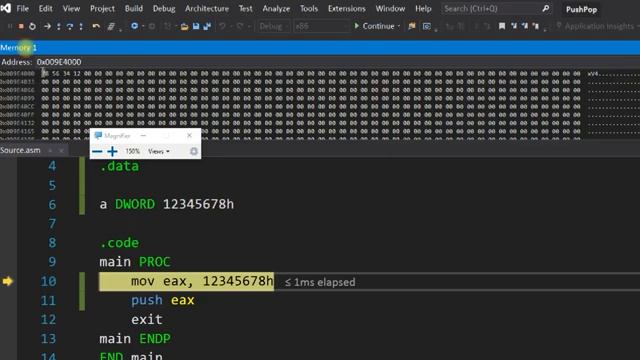Click the 150% zoom level in Magnifier
Viewport: 640px width, 360px height.
click(x=132, y=151)
